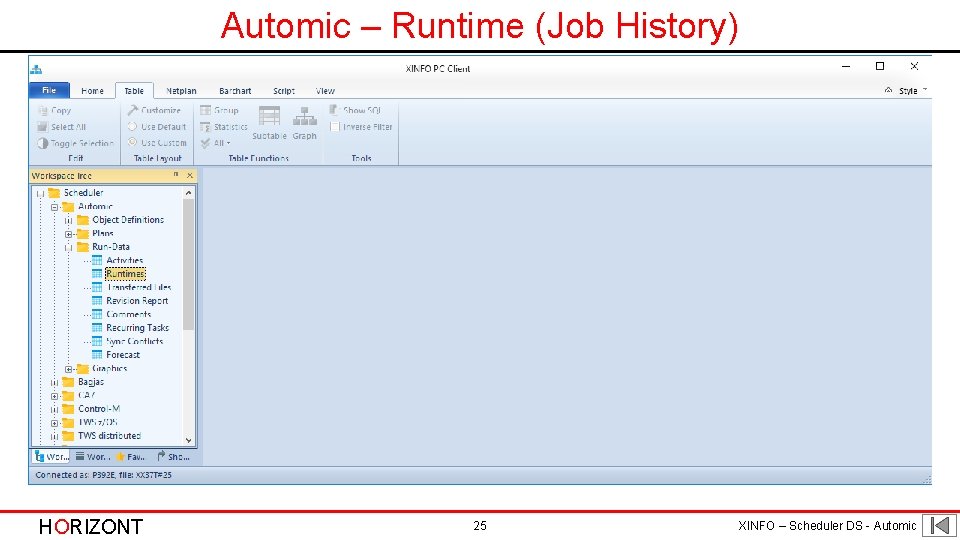Open the All dropdown in Table Functions
The height and width of the screenshot is (540, 960).
coord(216,143)
